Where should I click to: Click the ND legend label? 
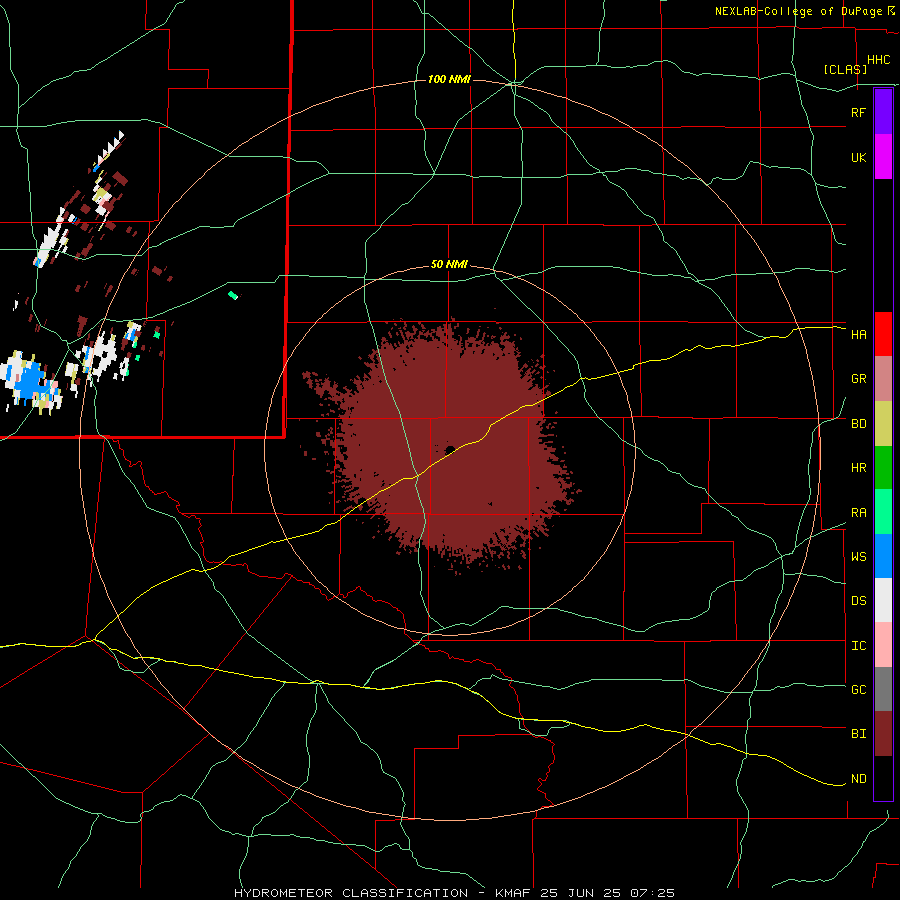coord(858,779)
